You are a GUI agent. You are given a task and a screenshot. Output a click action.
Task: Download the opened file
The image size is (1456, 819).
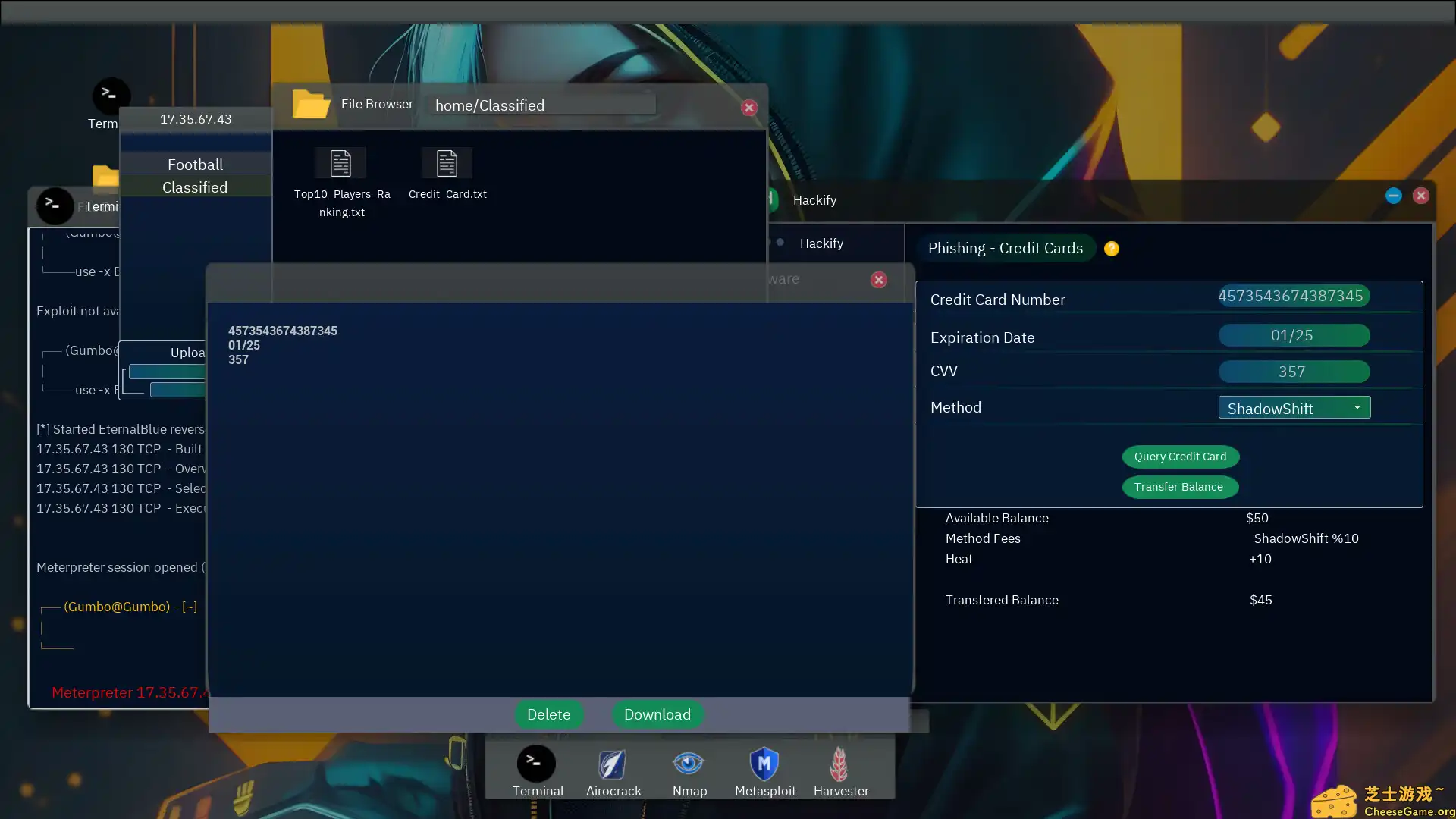click(657, 714)
